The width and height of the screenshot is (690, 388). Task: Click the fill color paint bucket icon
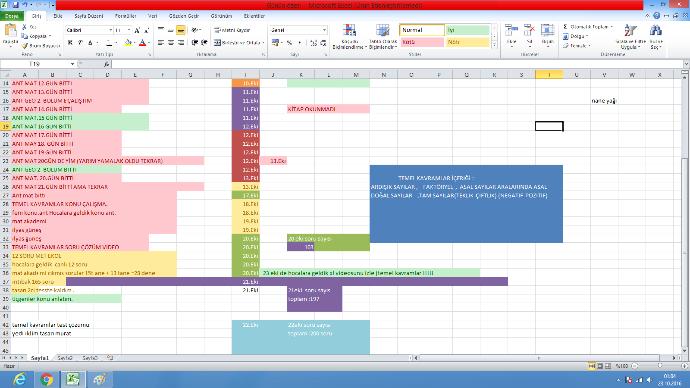(128, 43)
